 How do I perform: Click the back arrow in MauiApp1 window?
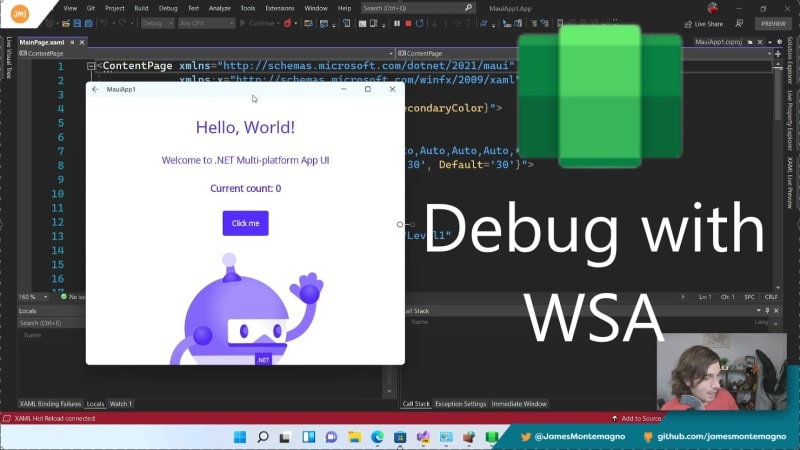click(x=95, y=89)
